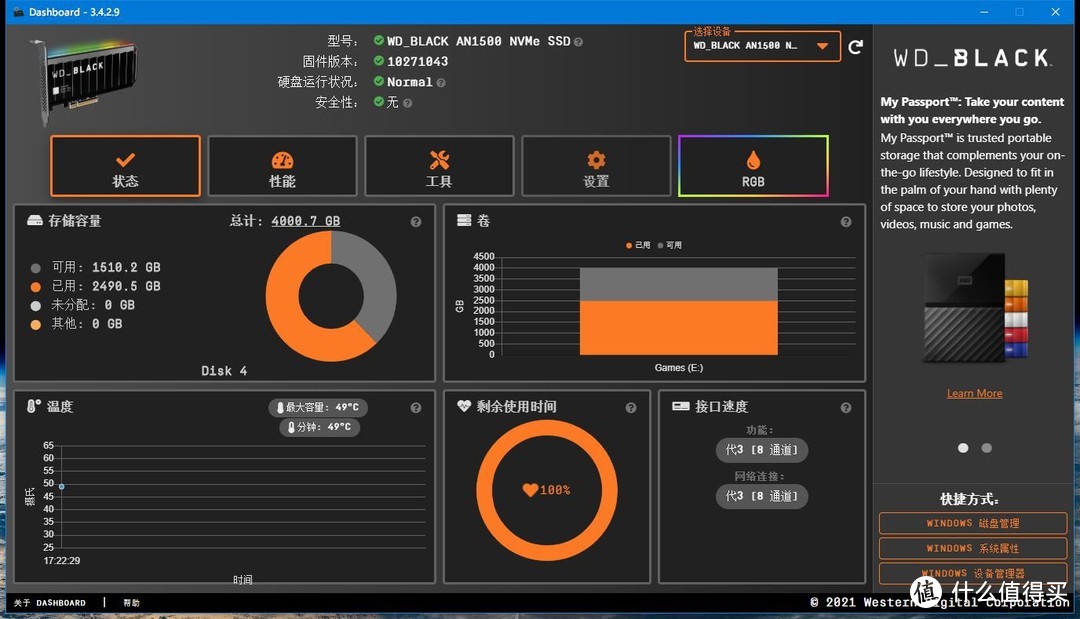Click help icon in 存储容量 panel
Viewport: 1080px width, 619px height.
416,222
